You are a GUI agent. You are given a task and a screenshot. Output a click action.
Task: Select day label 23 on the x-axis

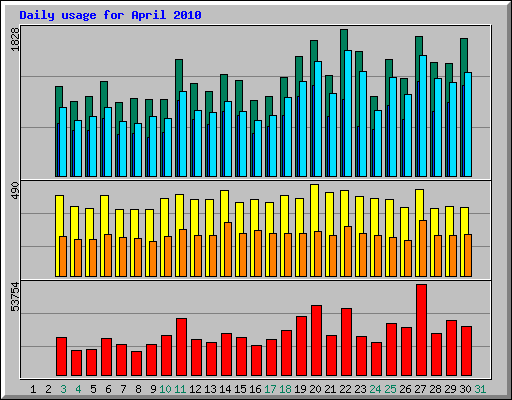[360, 389]
